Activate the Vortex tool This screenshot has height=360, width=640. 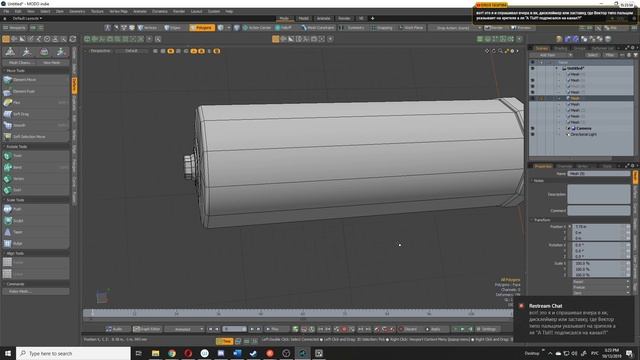(36, 179)
